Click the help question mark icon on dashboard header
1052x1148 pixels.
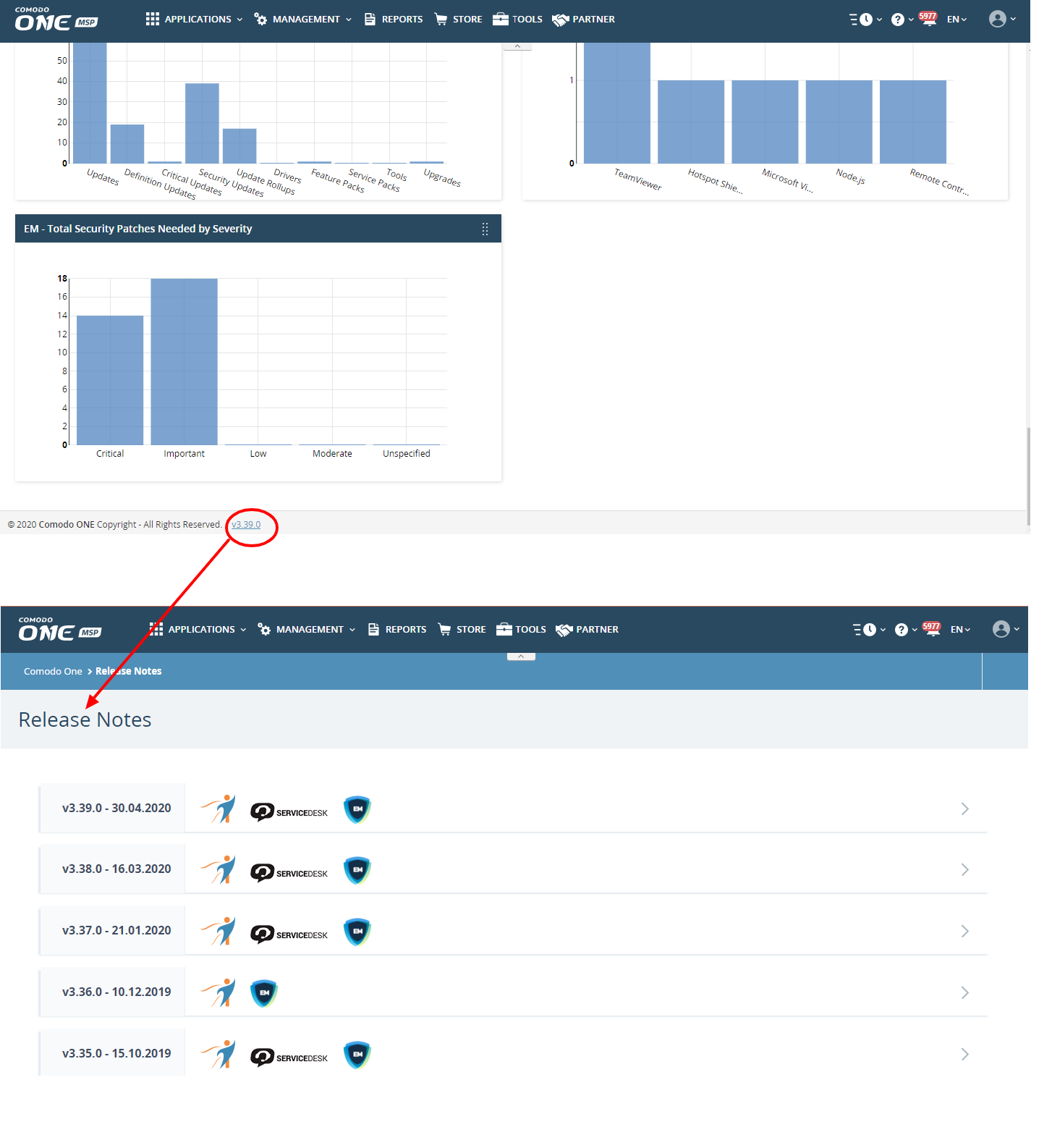tap(898, 20)
